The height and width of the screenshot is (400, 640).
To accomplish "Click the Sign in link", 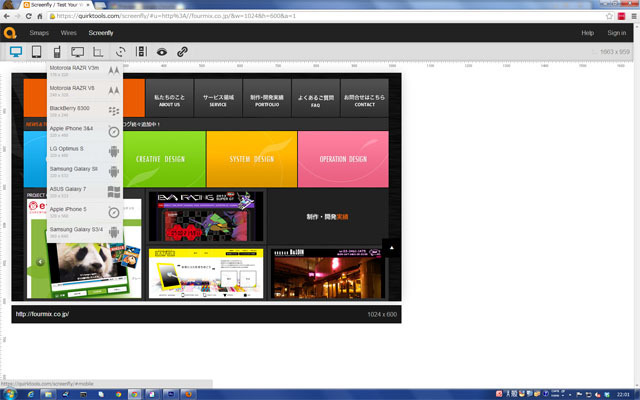I will pyautogui.click(x=617, y=34).
